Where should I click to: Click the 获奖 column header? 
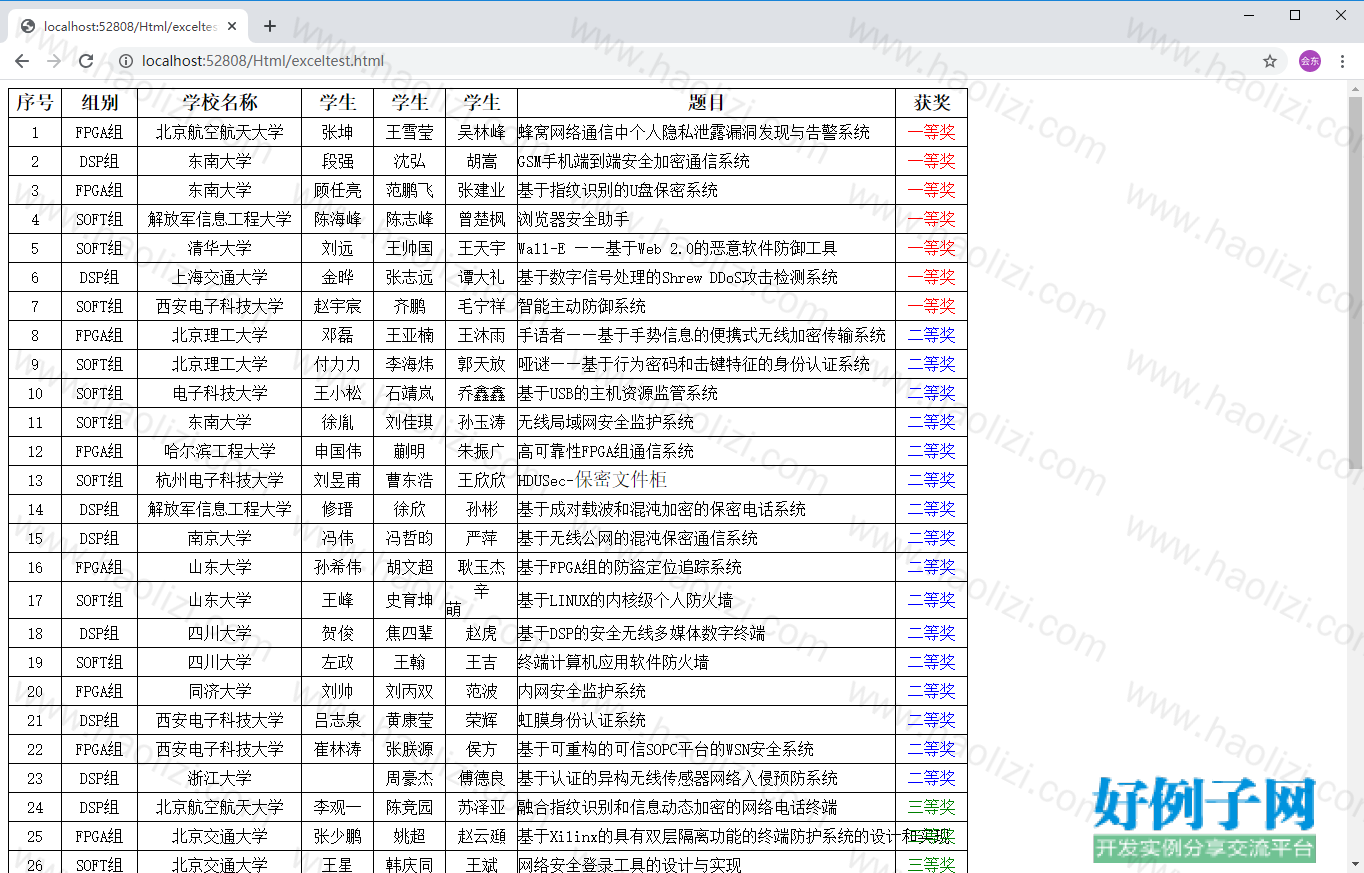point(932,103)
